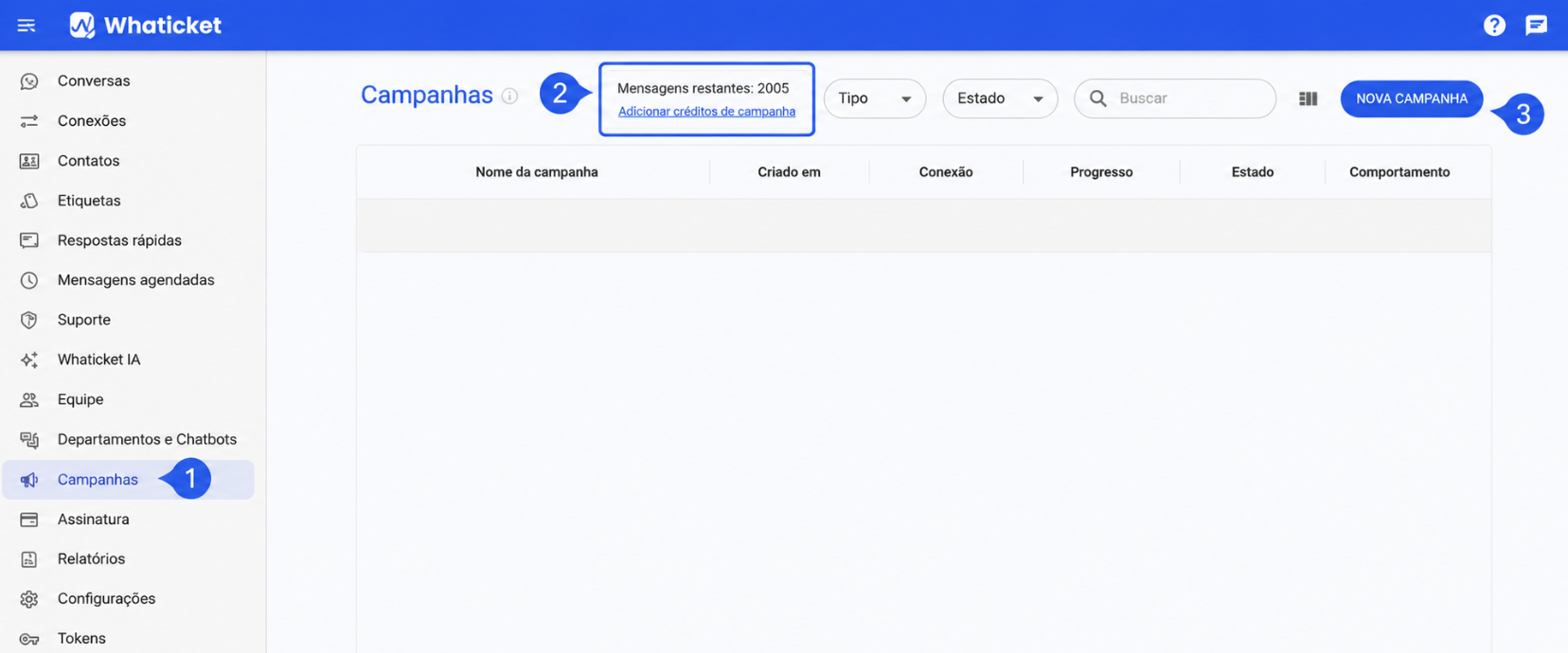Follow Adicionar créditos de campanha link
Viewport: 1568px width, 653px height.
tap(706, 112)
